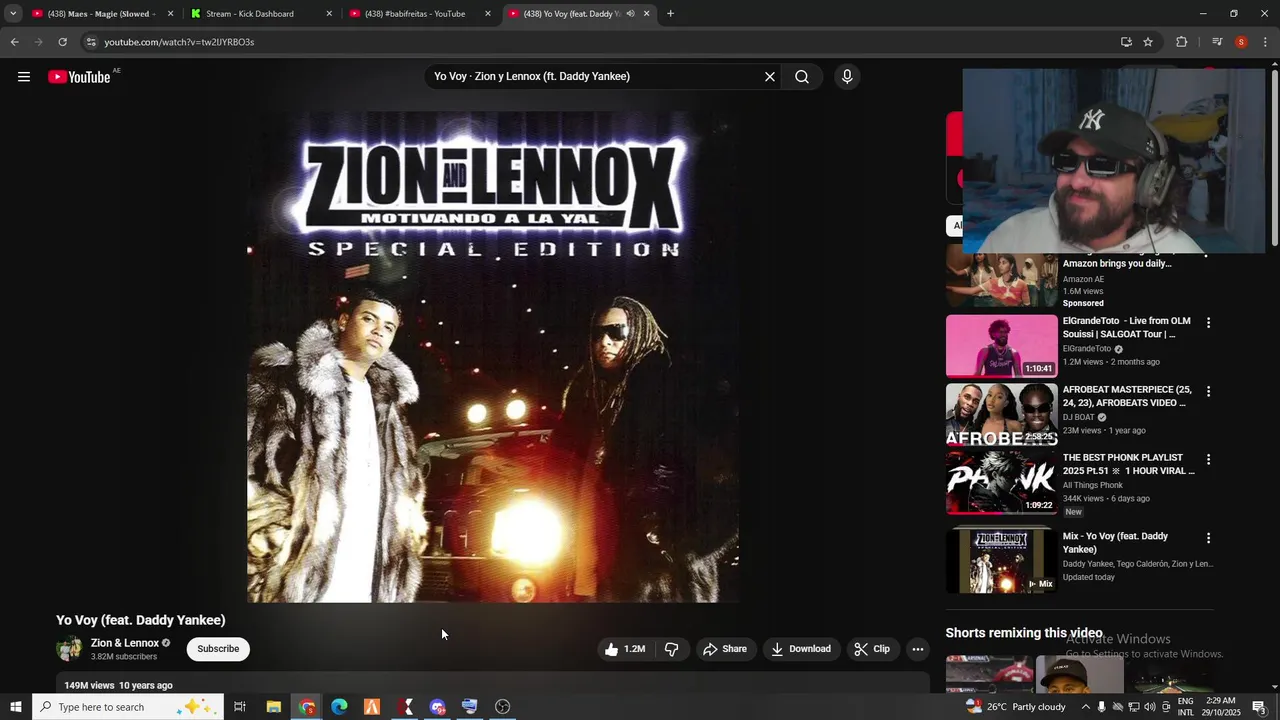The width and height of the screenshot is (1280, 720).
Task: Open the volume speaker tray icon
Action: [x=1150, y=707]
